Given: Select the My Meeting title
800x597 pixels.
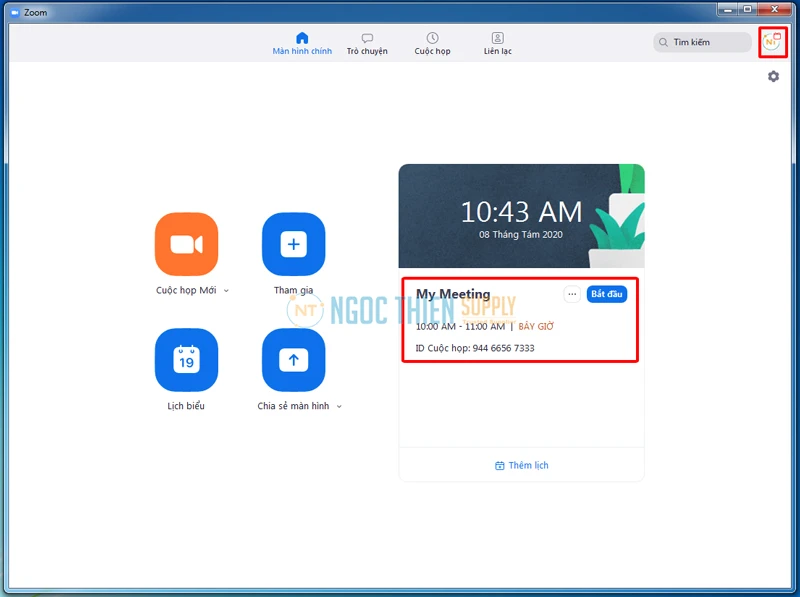Looking at the screenshot, I should click(x=453, y=294).
